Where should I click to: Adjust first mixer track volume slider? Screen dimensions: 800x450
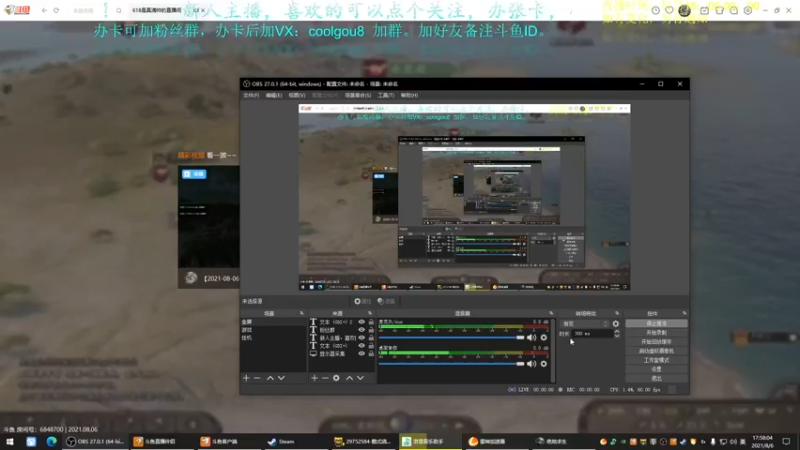pyautogui.click(x=452, y=337)
